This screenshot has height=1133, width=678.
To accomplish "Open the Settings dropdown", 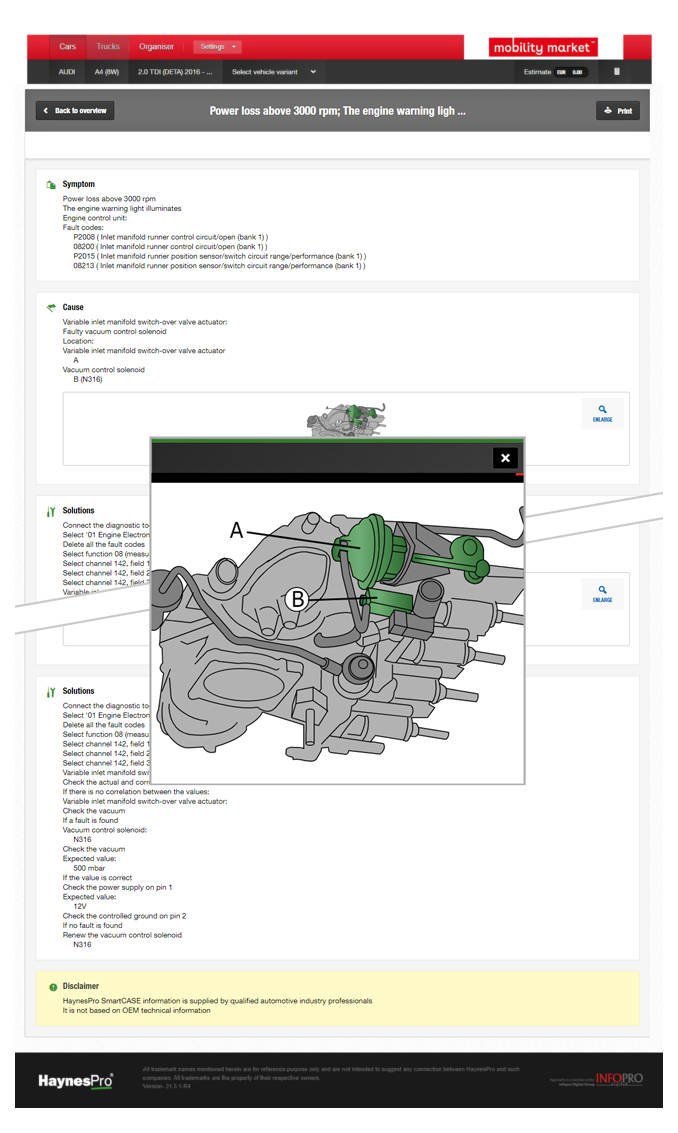I will pos(217,47).
